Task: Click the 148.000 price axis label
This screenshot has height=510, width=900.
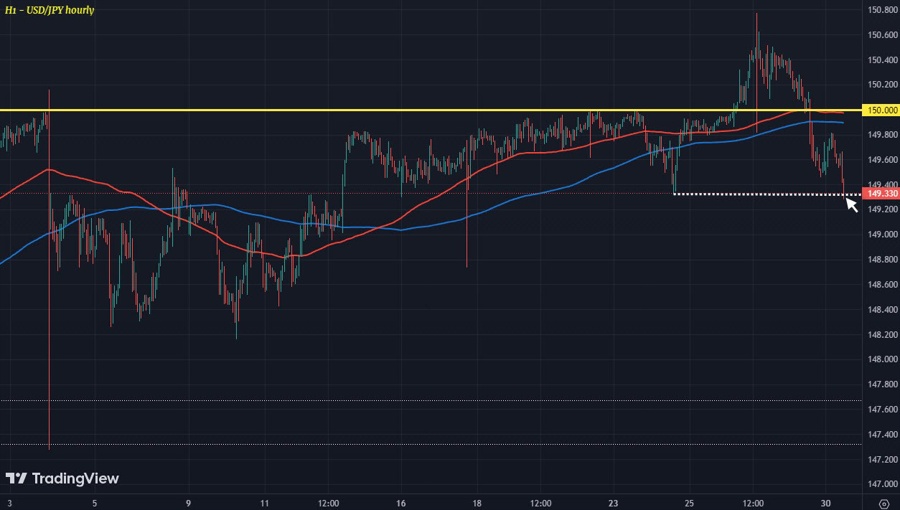Action: coord(883,359)
